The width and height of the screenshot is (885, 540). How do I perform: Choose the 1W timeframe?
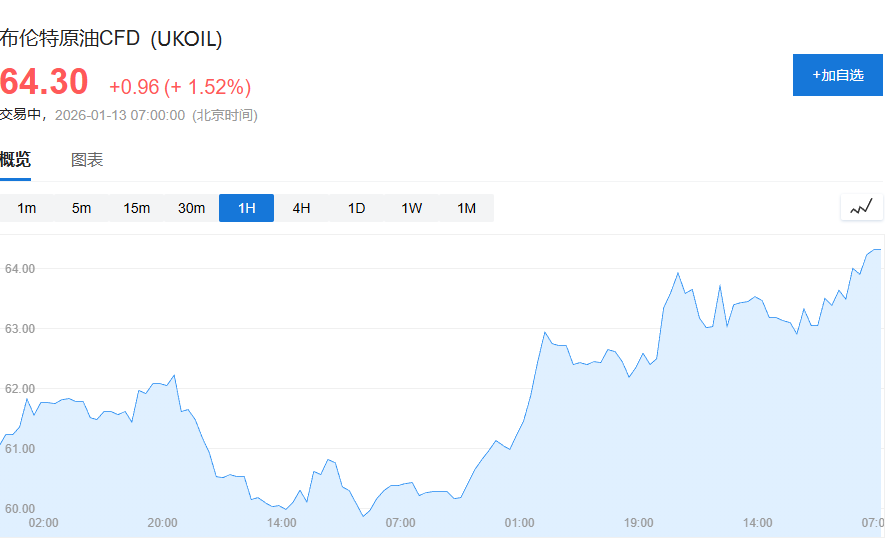[412, 208]
